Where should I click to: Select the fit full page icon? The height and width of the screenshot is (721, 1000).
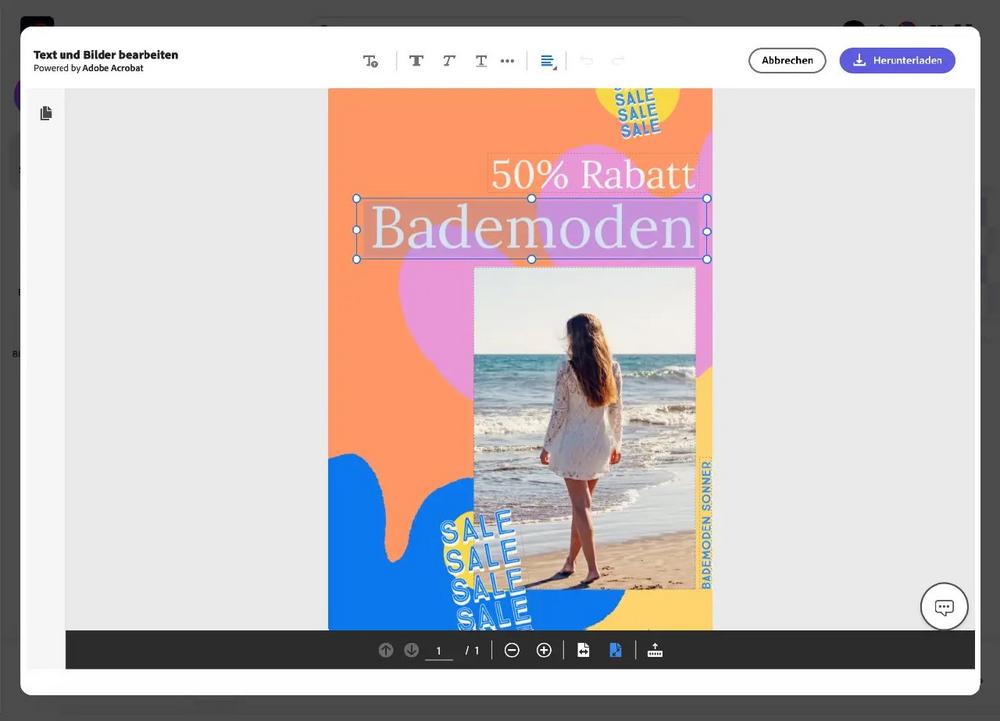(615, 650)
